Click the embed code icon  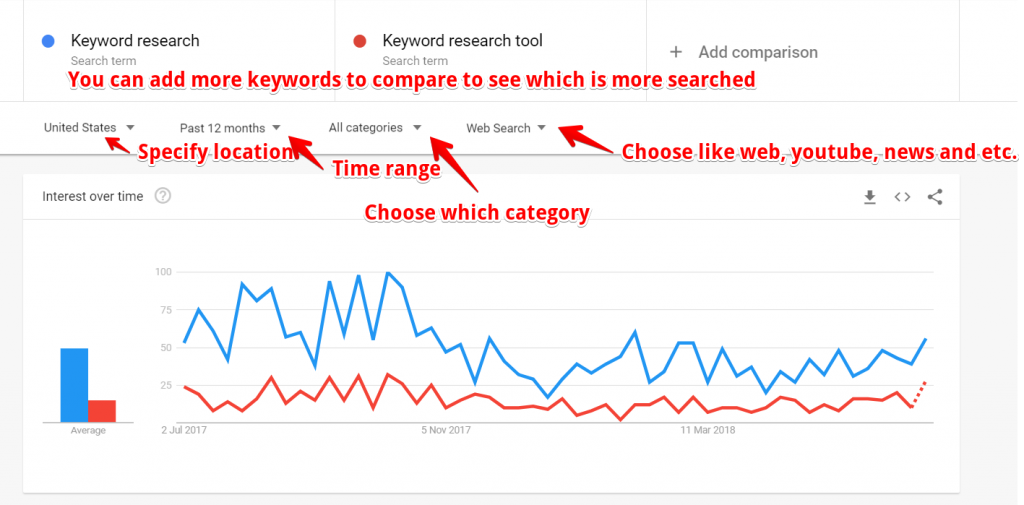tap(902, 197)
